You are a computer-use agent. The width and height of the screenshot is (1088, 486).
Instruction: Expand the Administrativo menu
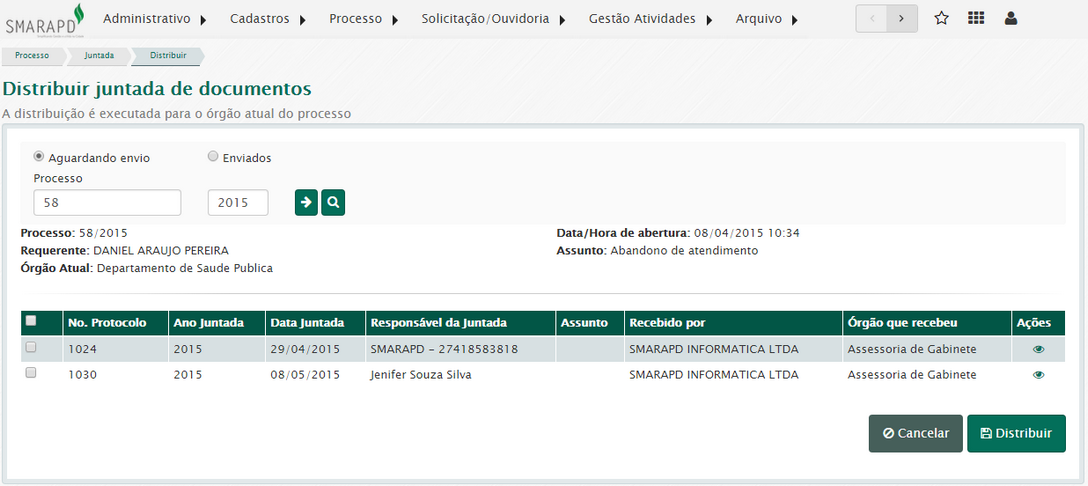(x=155, y=19)
